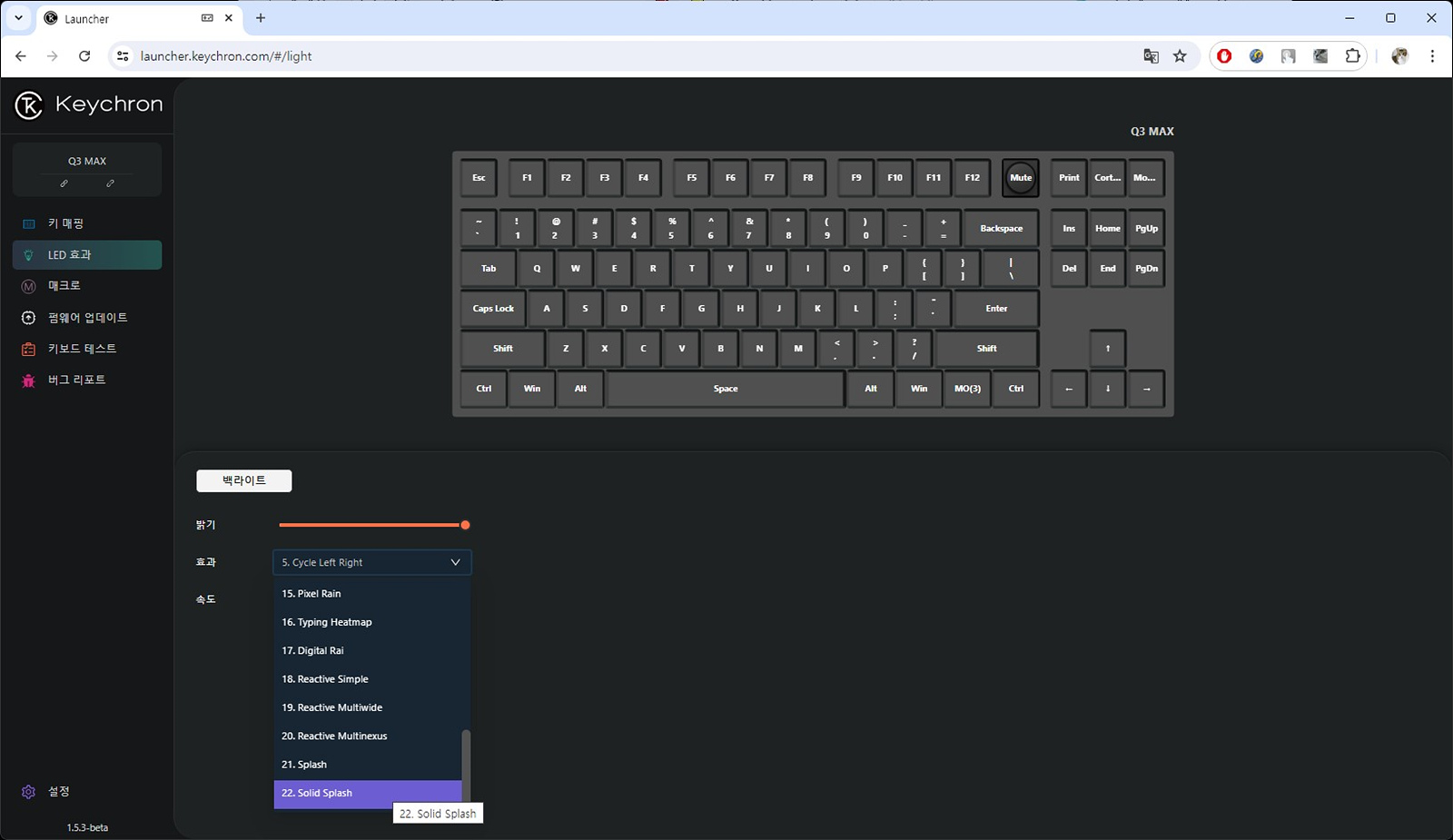Viewport: 1453px width, 840px height.
Task: Choose 21. Splash effect
Action: tap(368, 765)
